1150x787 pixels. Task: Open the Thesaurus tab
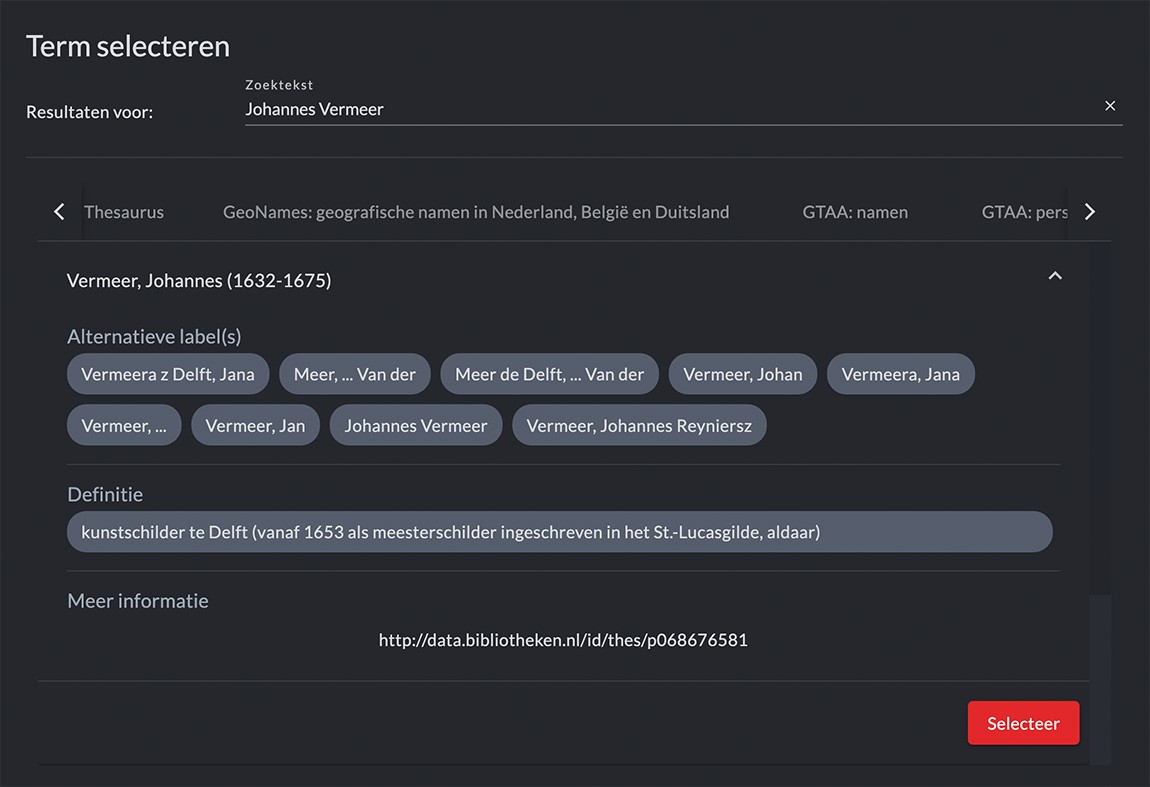[x=124, y=212]
